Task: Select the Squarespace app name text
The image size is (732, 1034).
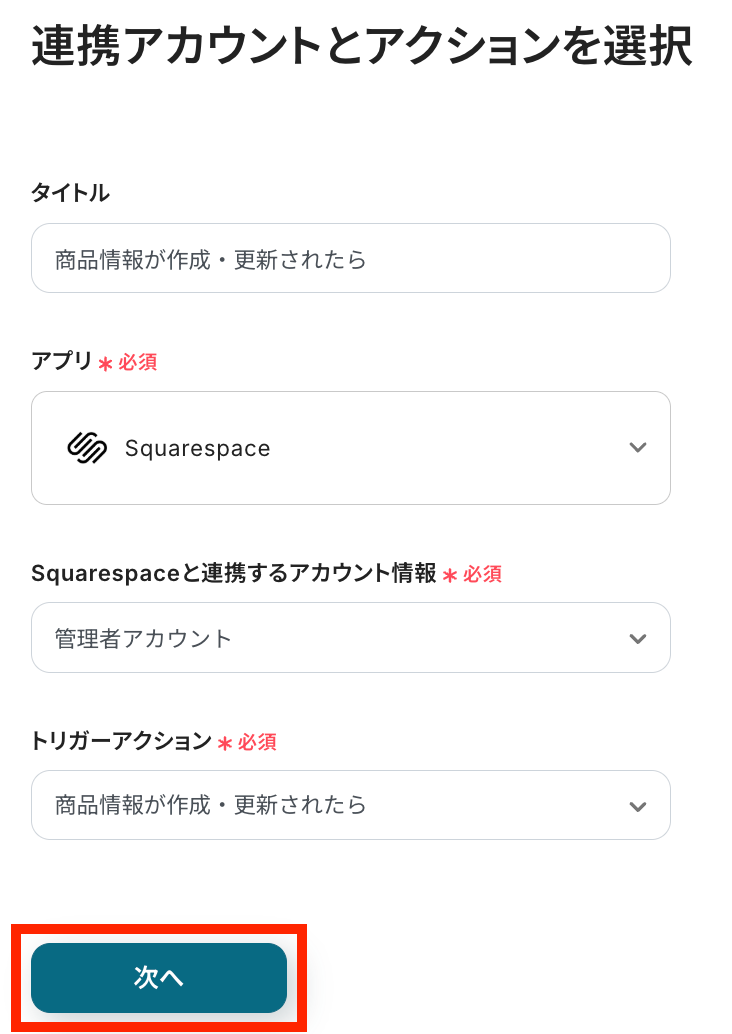Action: 197,448
